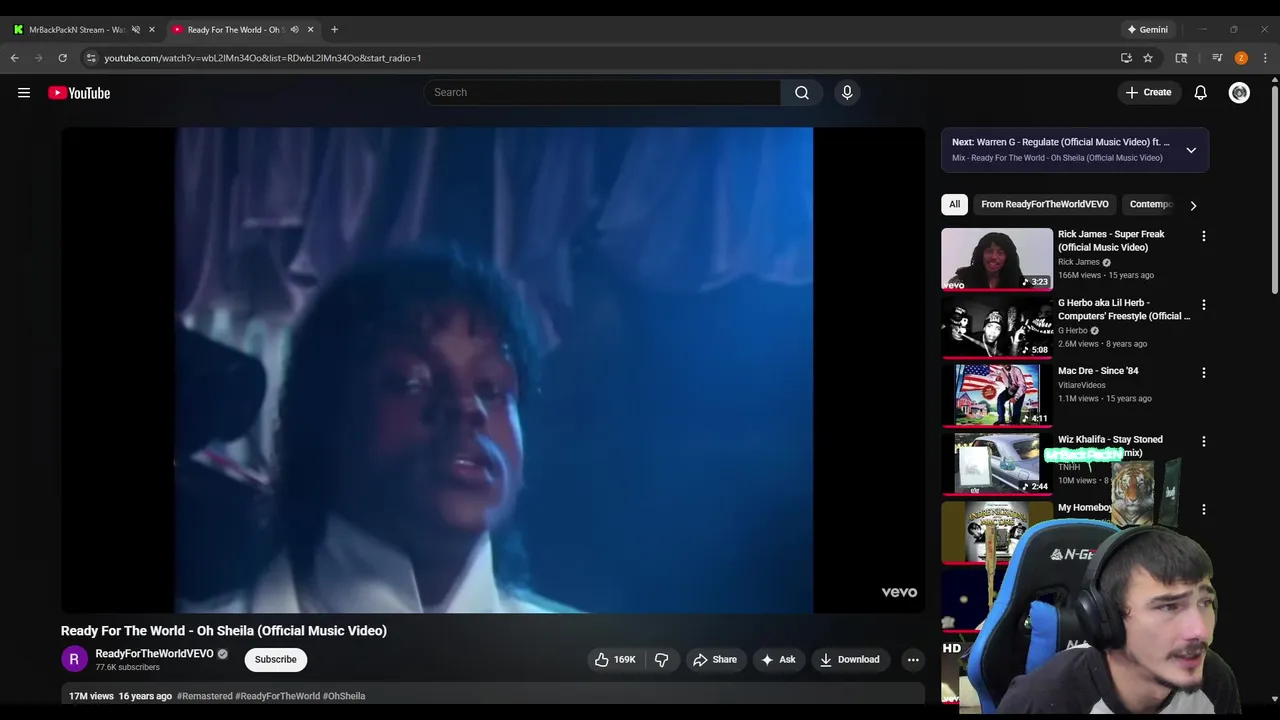
Task: Click the vevo watermark on video
Action: [x=899, y=592]
